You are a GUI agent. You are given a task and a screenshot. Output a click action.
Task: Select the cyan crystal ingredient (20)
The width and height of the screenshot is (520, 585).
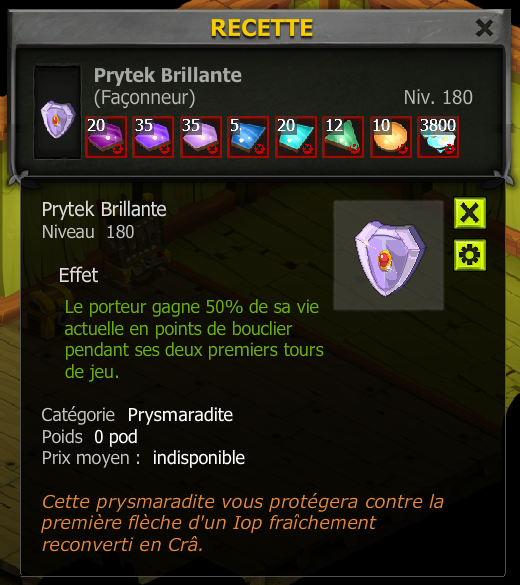296,137
